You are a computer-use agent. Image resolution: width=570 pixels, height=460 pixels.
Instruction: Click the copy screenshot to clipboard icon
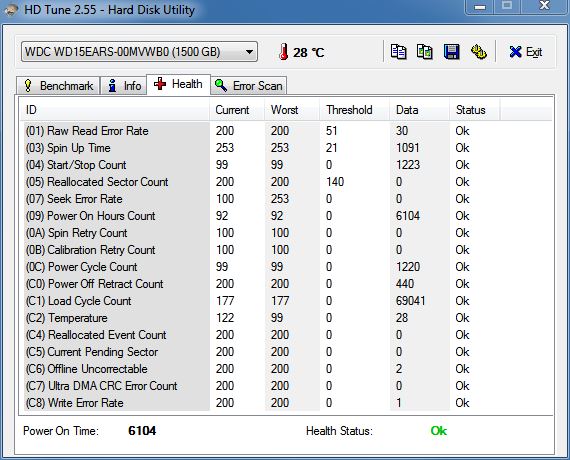pos(425,52)
